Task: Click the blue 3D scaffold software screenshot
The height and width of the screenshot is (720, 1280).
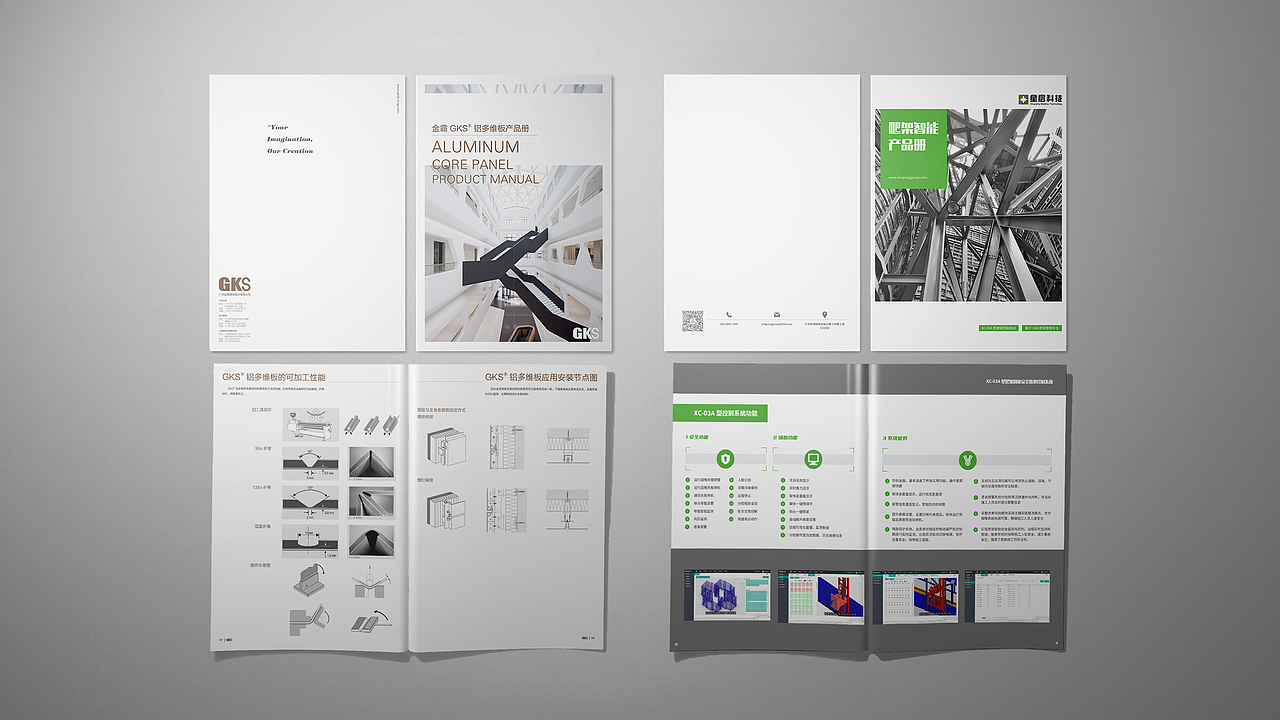Action: pyautogui.click(x=727, y=596)
